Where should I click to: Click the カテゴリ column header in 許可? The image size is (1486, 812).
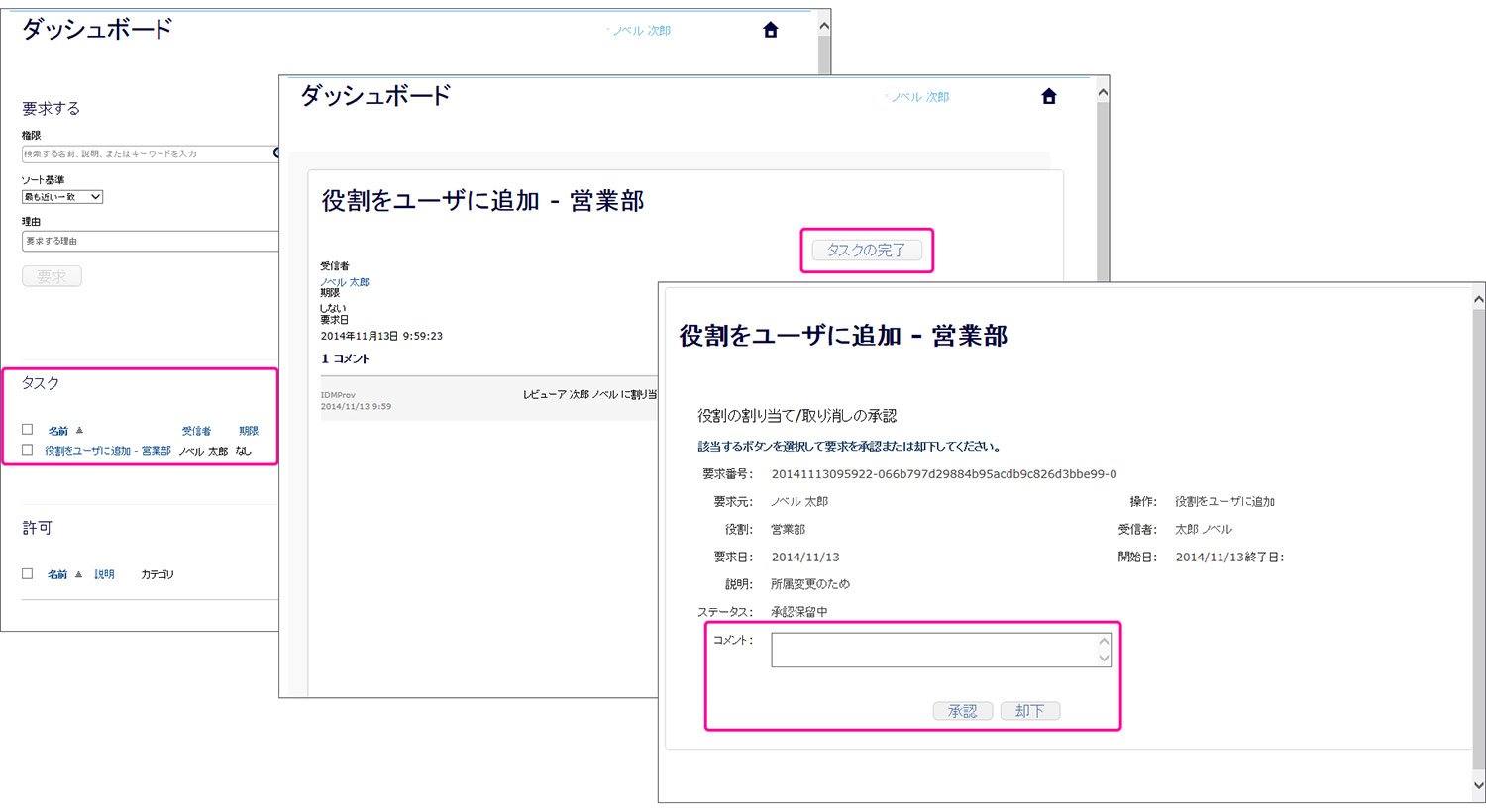click(157, 574)
